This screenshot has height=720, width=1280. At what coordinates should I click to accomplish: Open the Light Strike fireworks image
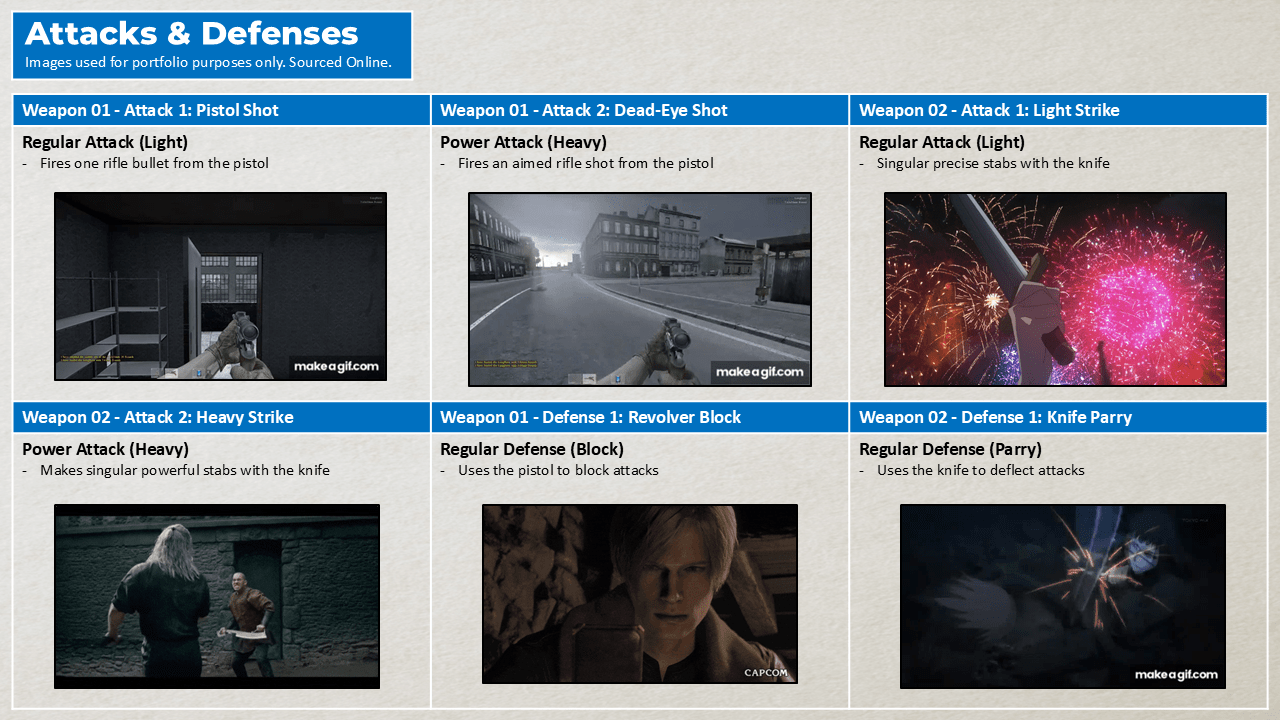pos(1055,289)
